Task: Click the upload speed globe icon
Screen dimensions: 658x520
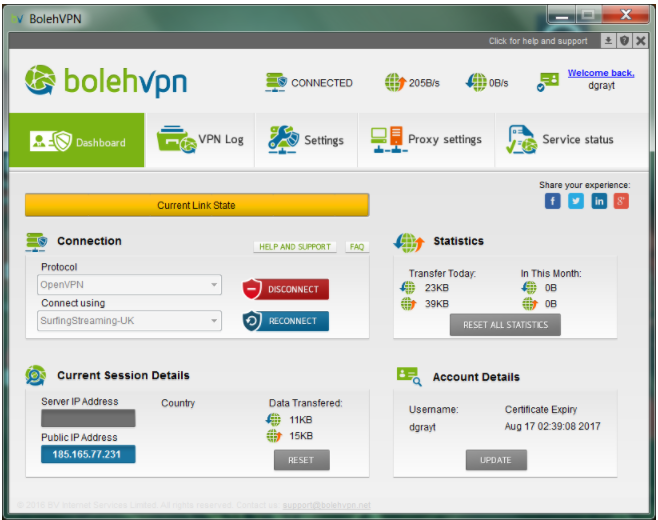Action: pyautogui.click(x=395, y=82)
